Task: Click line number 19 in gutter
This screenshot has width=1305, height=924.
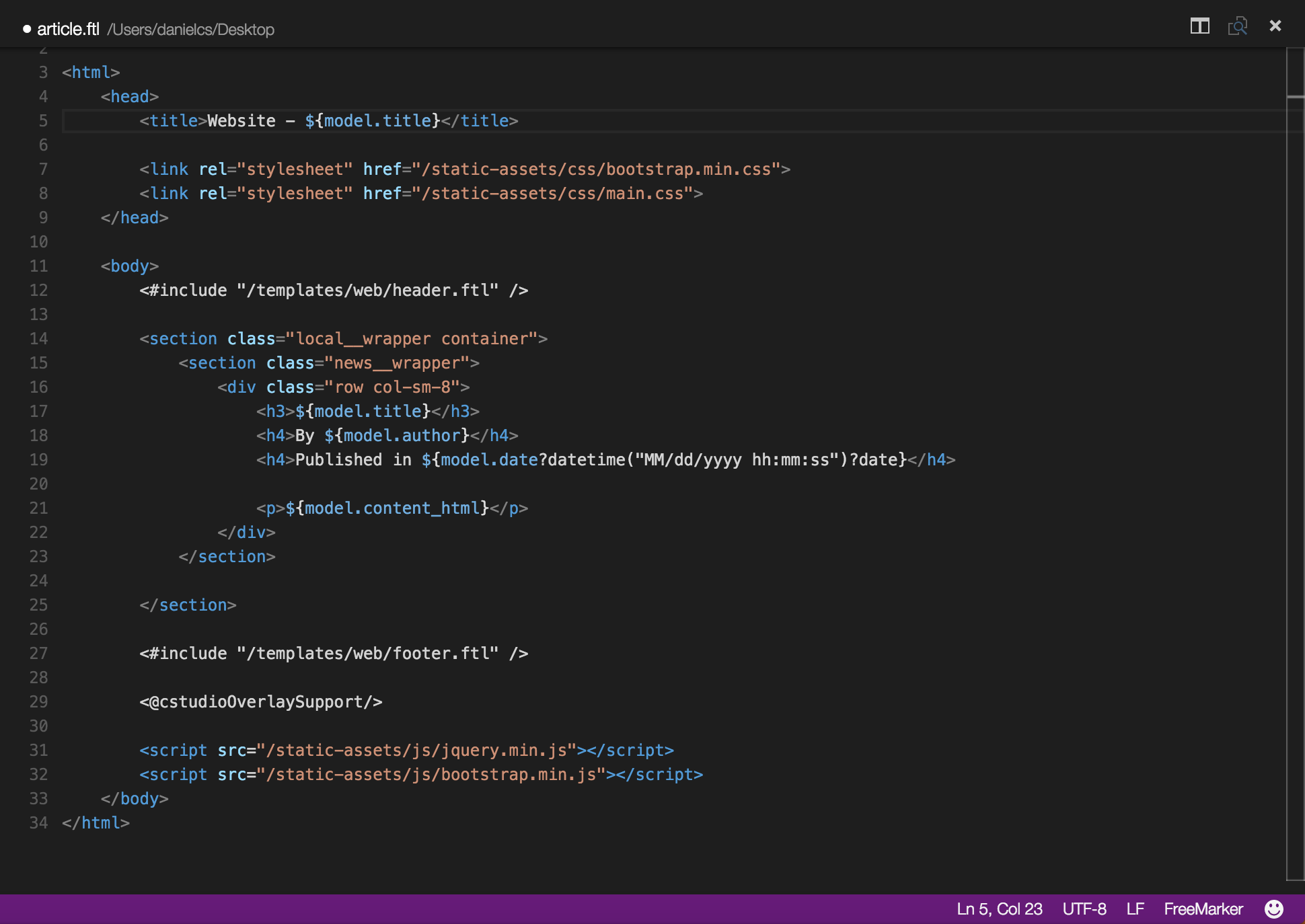Action: [38, 459]
